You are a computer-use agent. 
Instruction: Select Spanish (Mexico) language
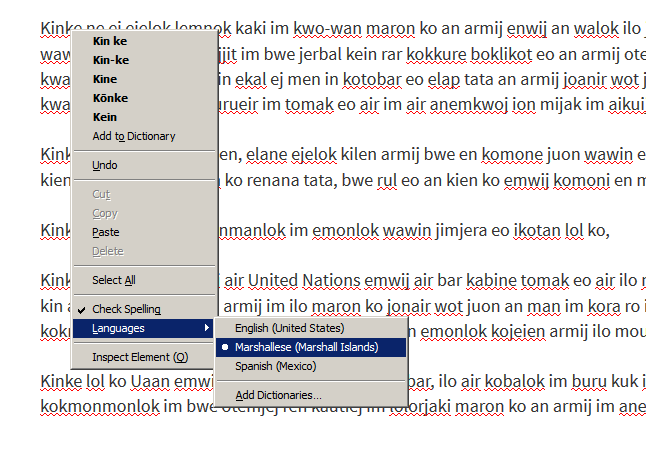pos(311,366)
